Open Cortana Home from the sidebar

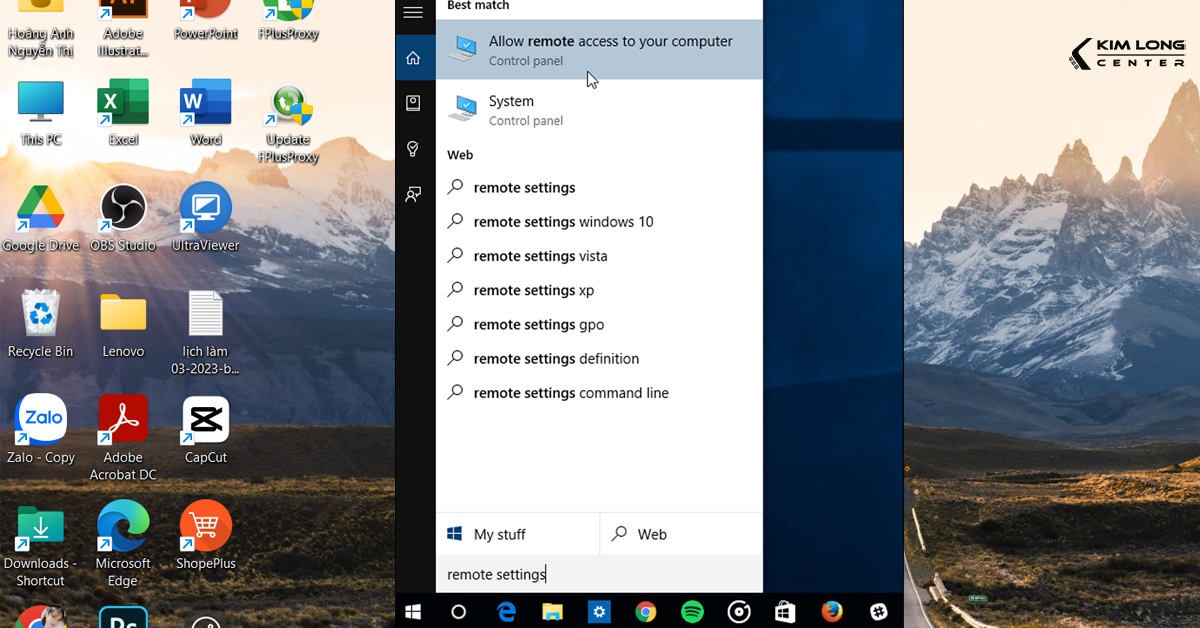coord(413,57)
